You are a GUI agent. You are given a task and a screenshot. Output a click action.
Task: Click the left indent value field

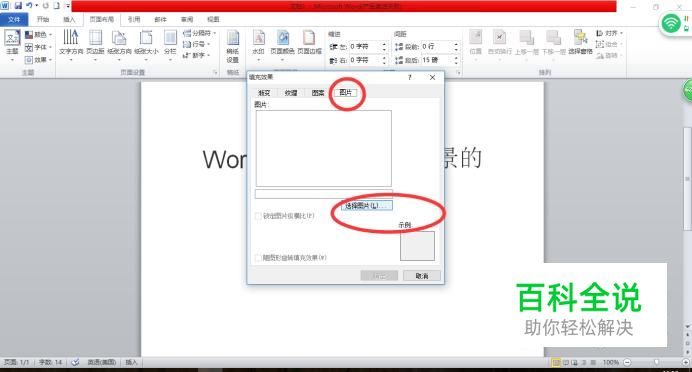click(365, 46)
